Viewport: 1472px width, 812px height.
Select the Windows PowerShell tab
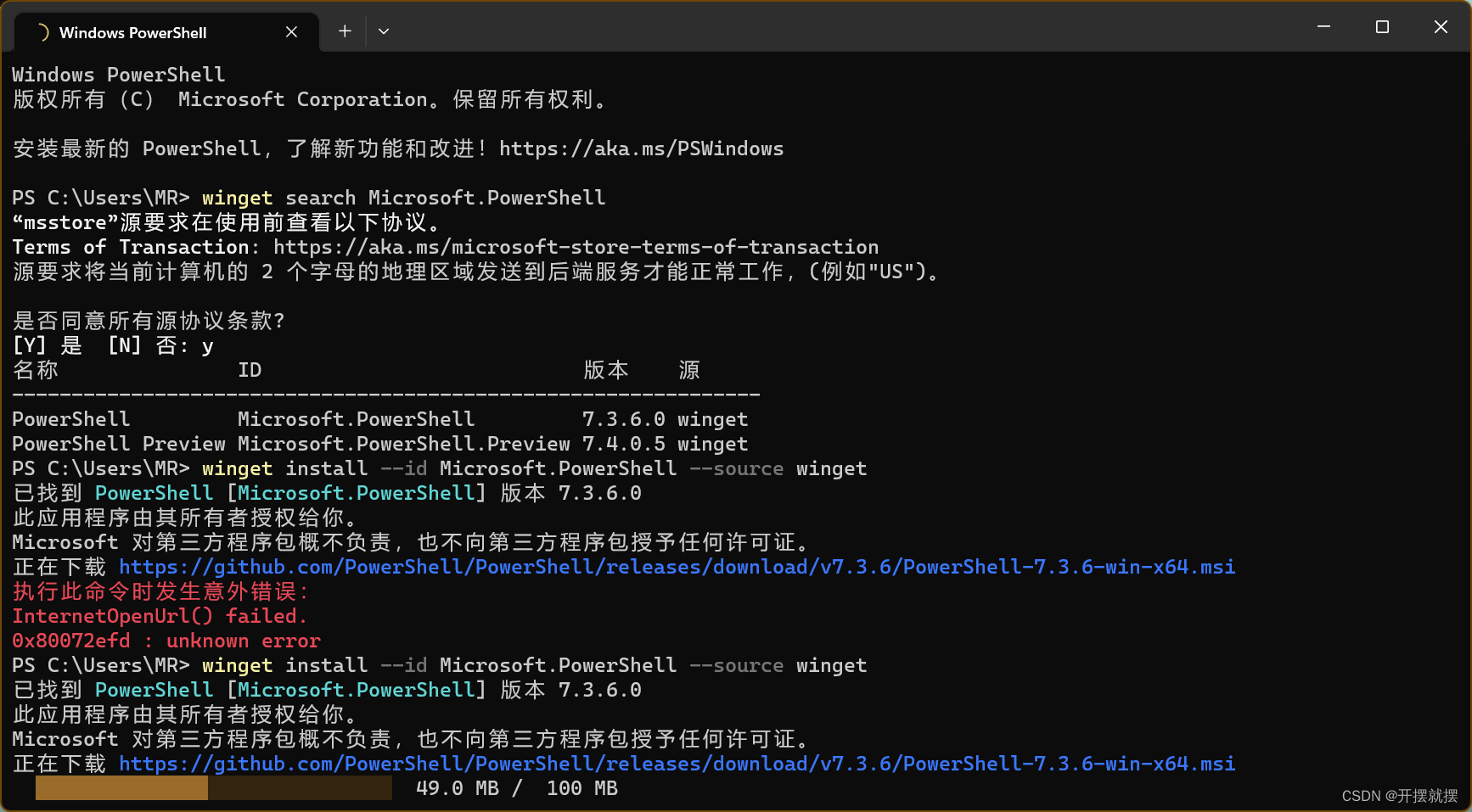pos(166,32)
